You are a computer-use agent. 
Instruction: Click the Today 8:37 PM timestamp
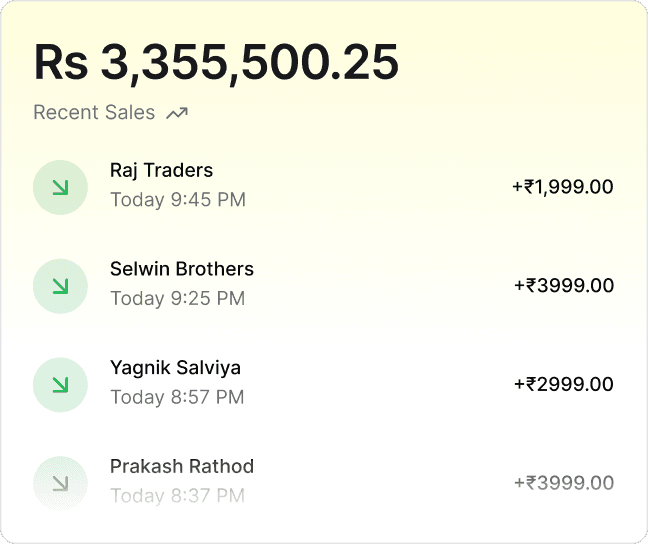click(x=177, y=494)
